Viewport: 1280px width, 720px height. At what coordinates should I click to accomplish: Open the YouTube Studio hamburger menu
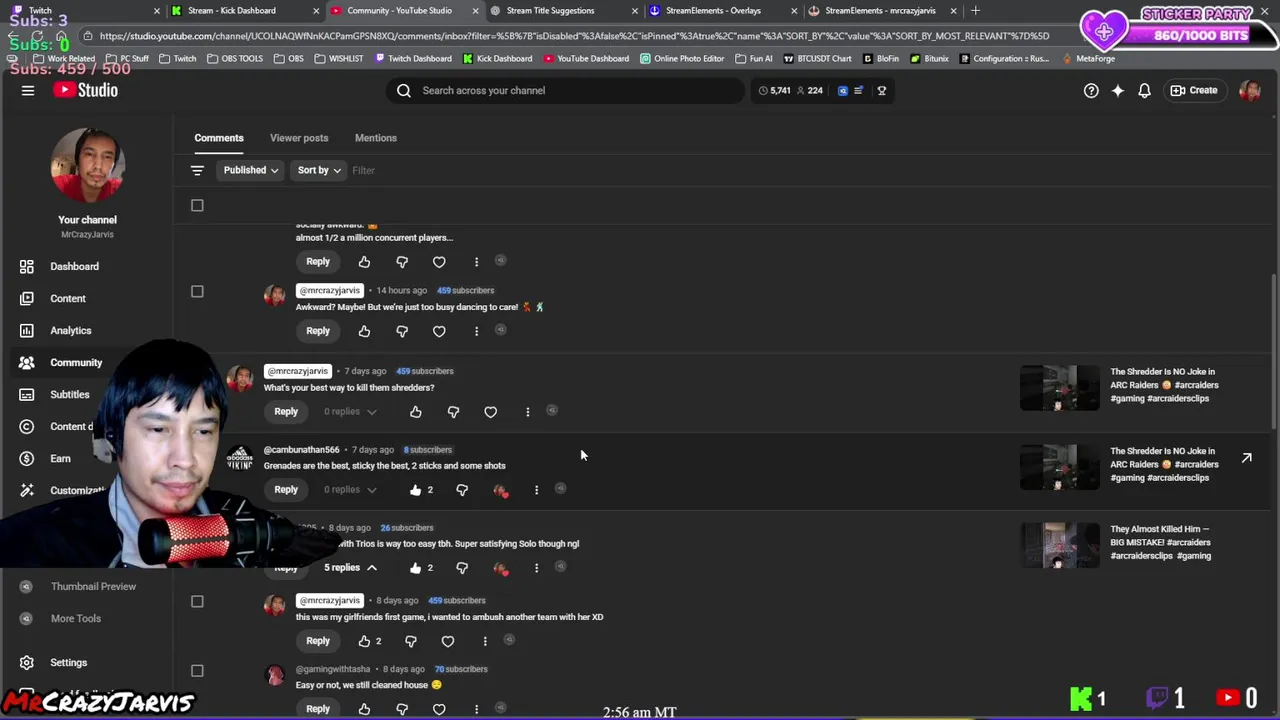[28, 90]
